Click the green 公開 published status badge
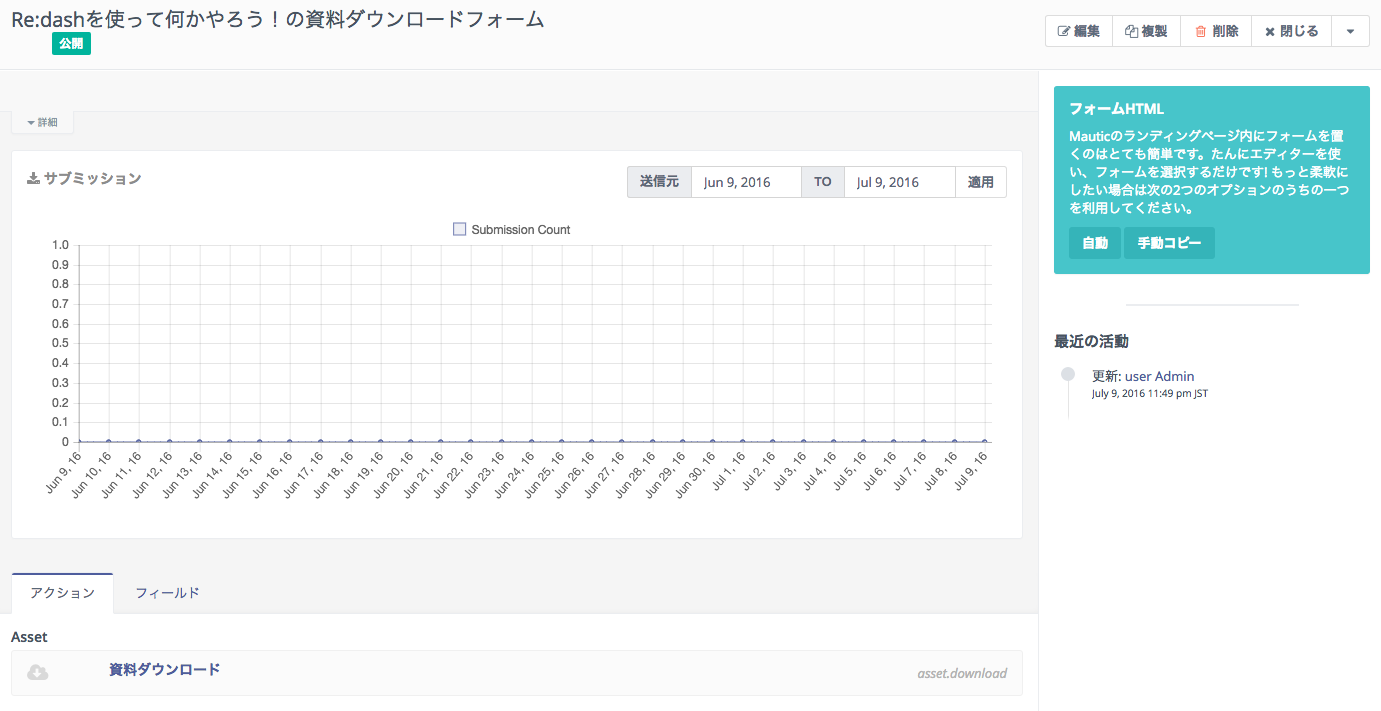This screenshot has width=1381, height=711. click(71, 44)
